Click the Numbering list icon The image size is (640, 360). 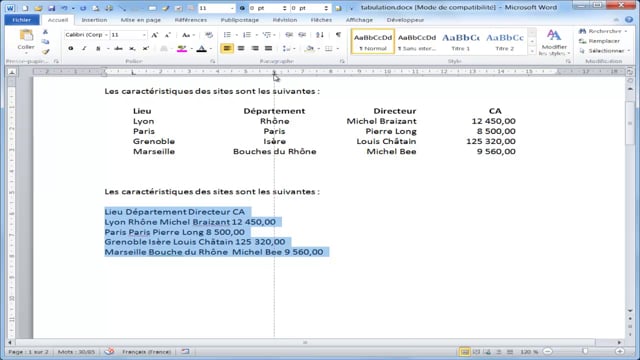tap(247, 35)
